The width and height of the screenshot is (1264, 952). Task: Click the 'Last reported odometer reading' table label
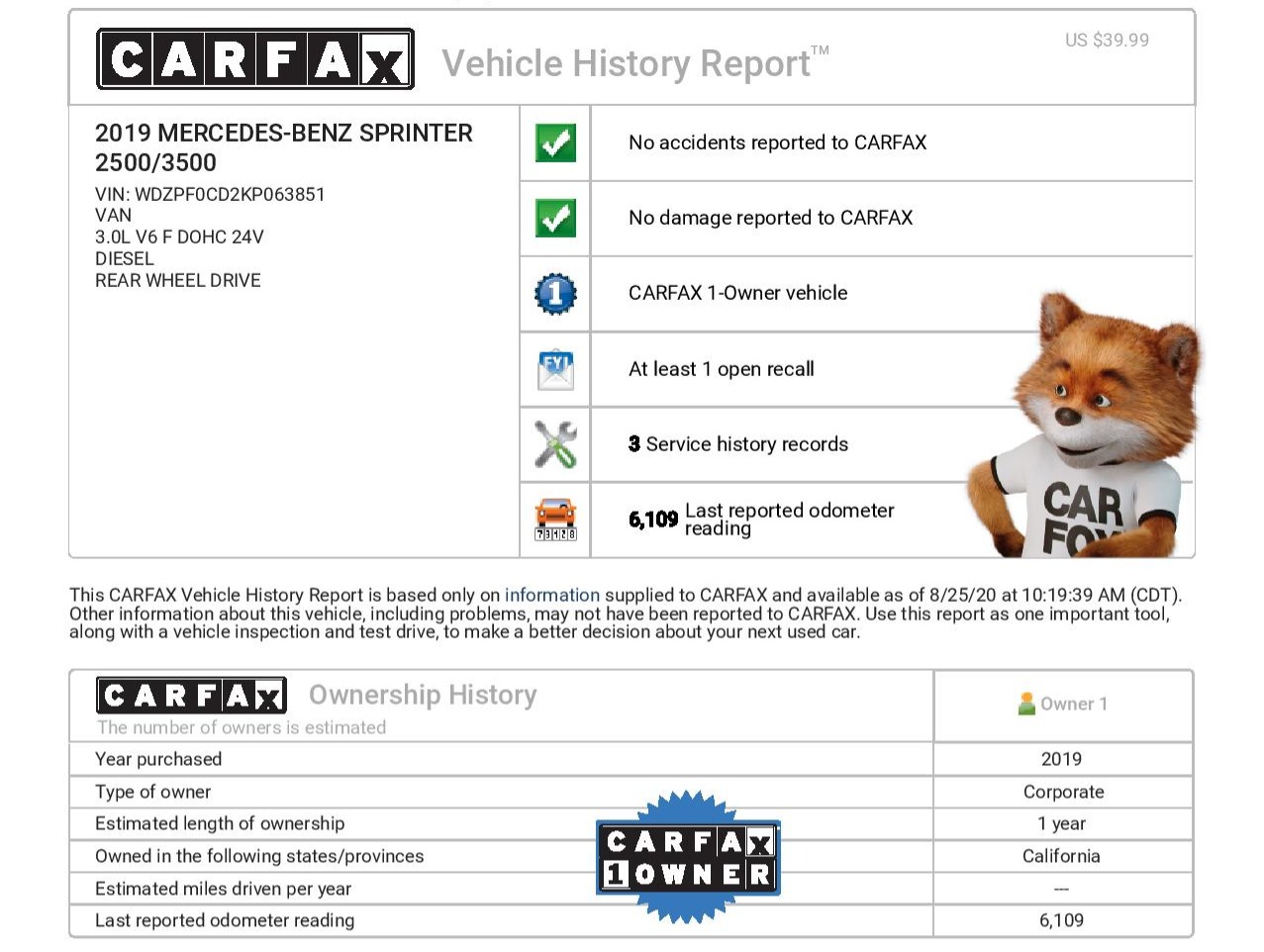(225, 920)
